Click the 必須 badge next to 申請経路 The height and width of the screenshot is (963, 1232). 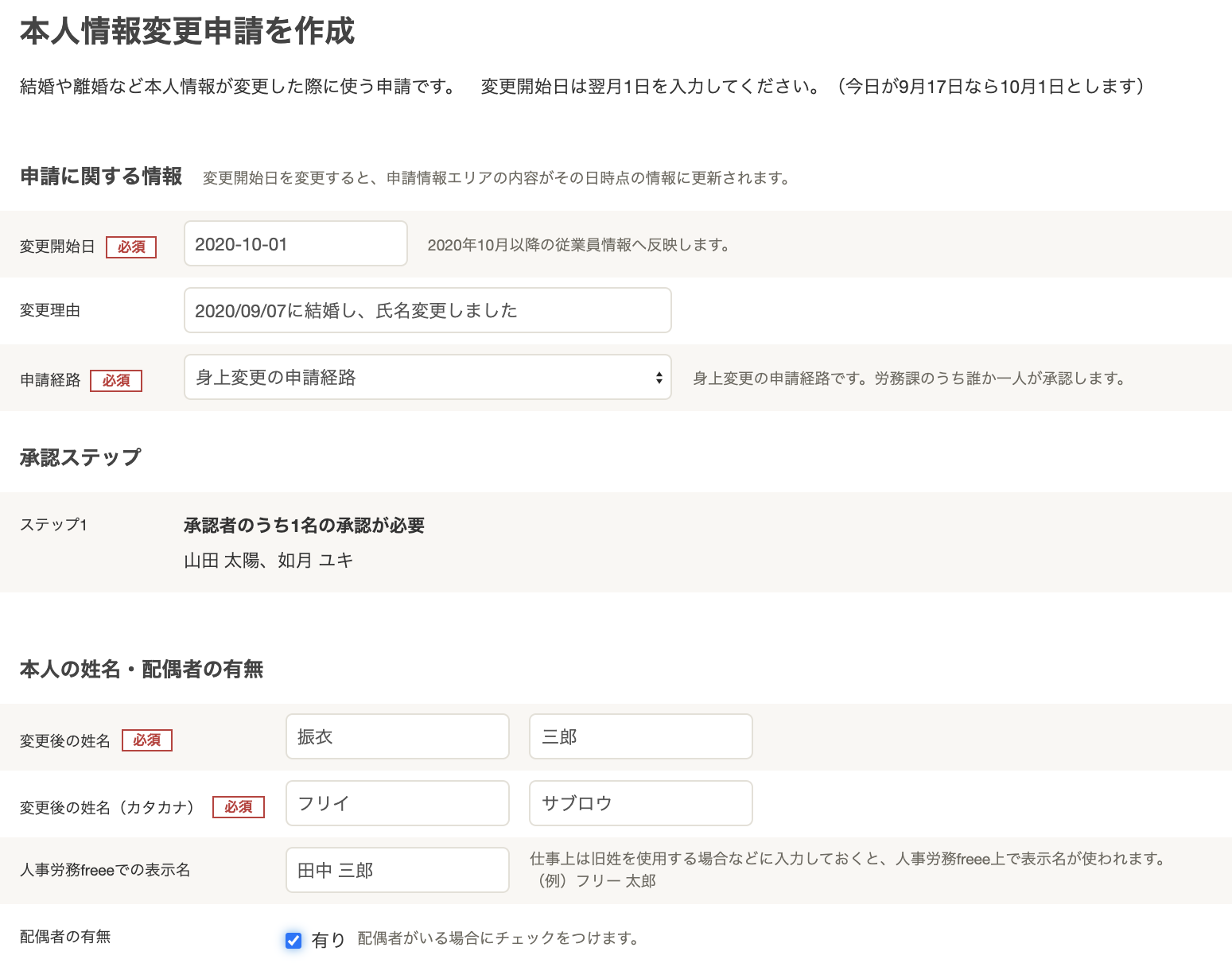[116, 380]
